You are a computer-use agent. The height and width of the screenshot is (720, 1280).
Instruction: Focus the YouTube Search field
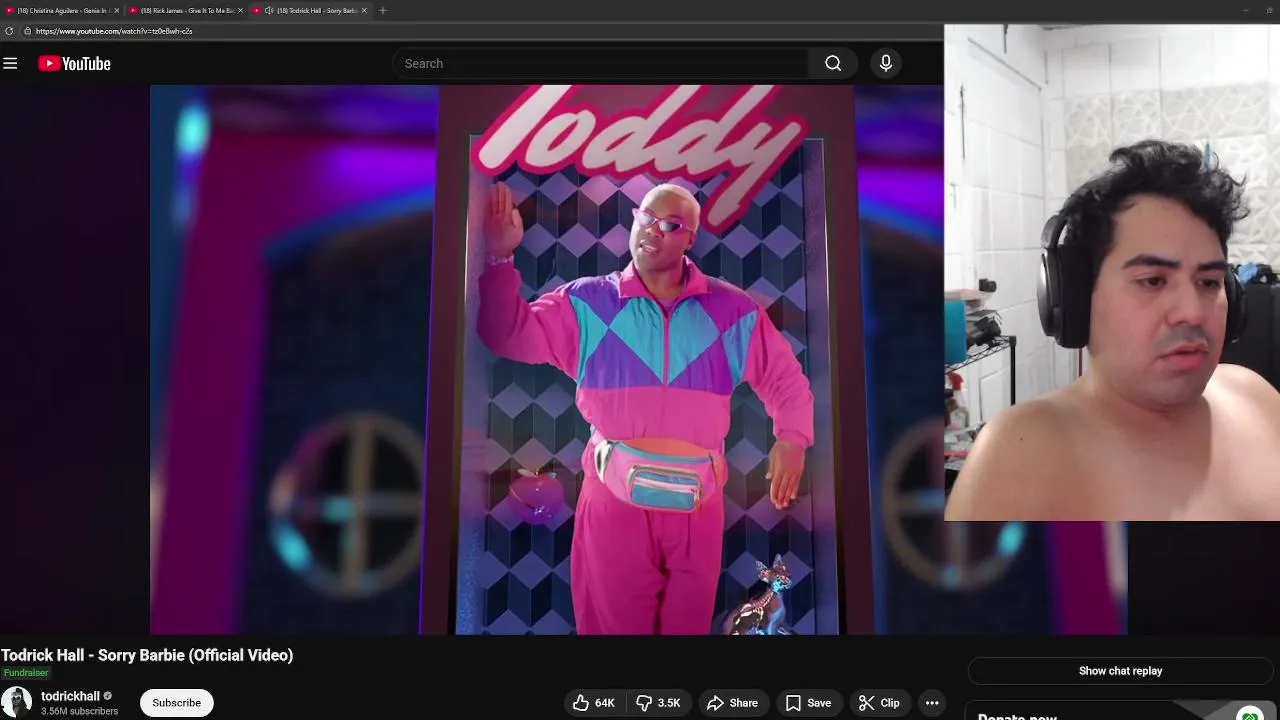point(600,63)
